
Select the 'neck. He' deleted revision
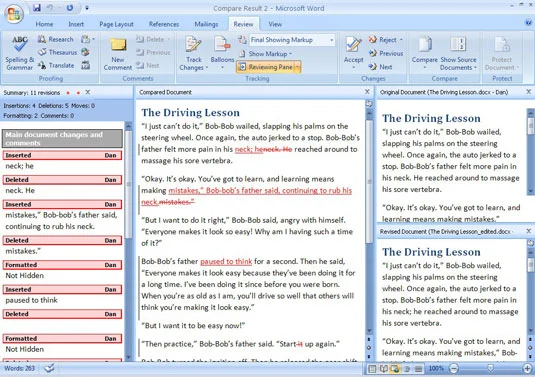click(x=62, y=185)
